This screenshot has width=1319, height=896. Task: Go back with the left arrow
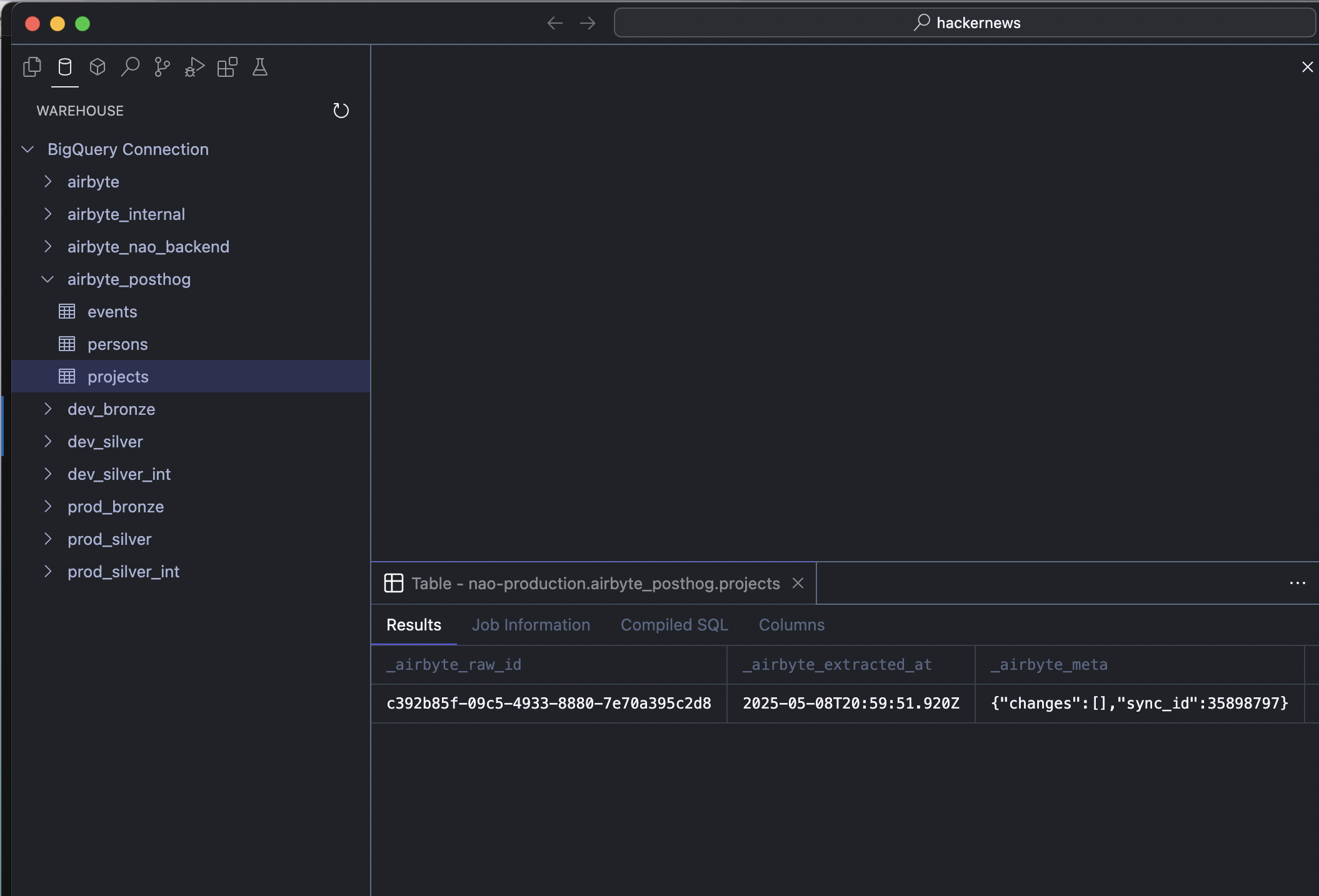coord(555,23)
